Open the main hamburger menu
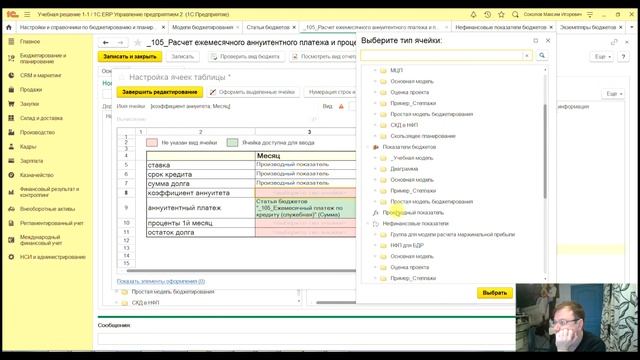The image size is (640, 360). tap(27, 14)
